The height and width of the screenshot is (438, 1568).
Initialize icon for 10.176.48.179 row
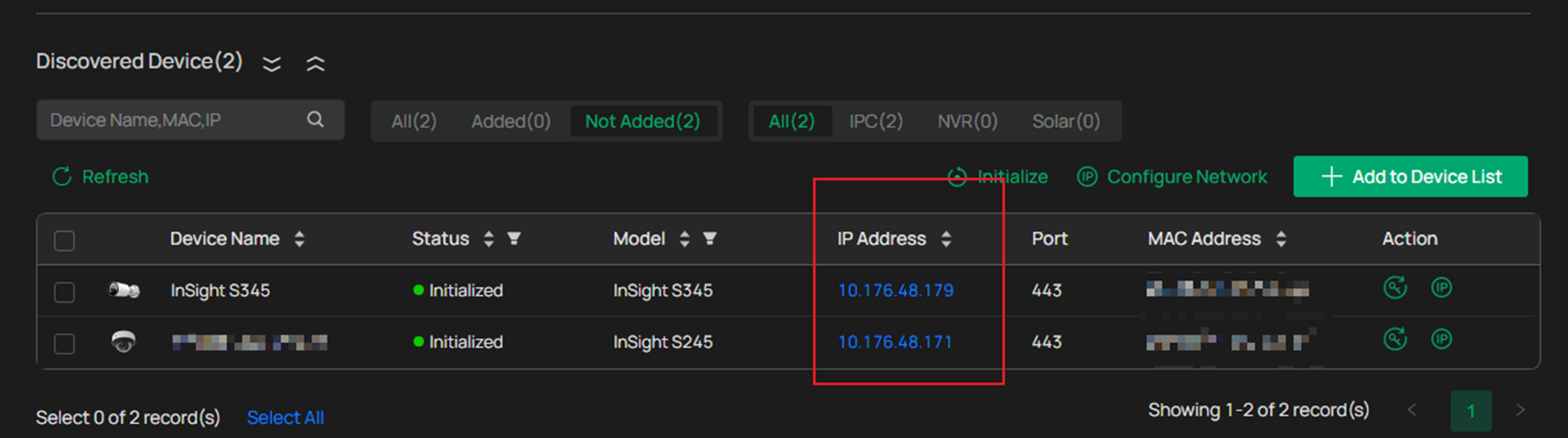1395,288
